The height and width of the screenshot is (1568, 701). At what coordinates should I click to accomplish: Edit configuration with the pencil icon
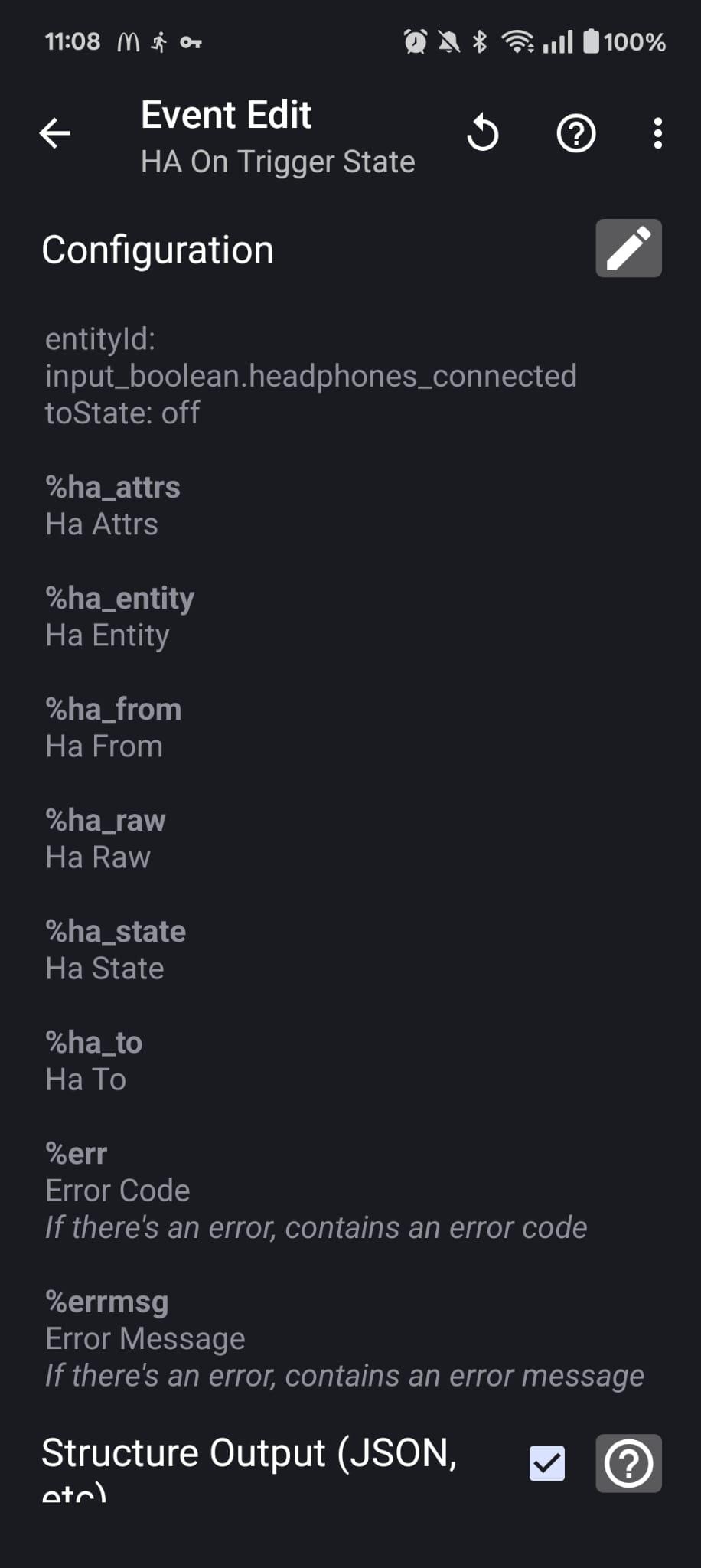point(628,249)
